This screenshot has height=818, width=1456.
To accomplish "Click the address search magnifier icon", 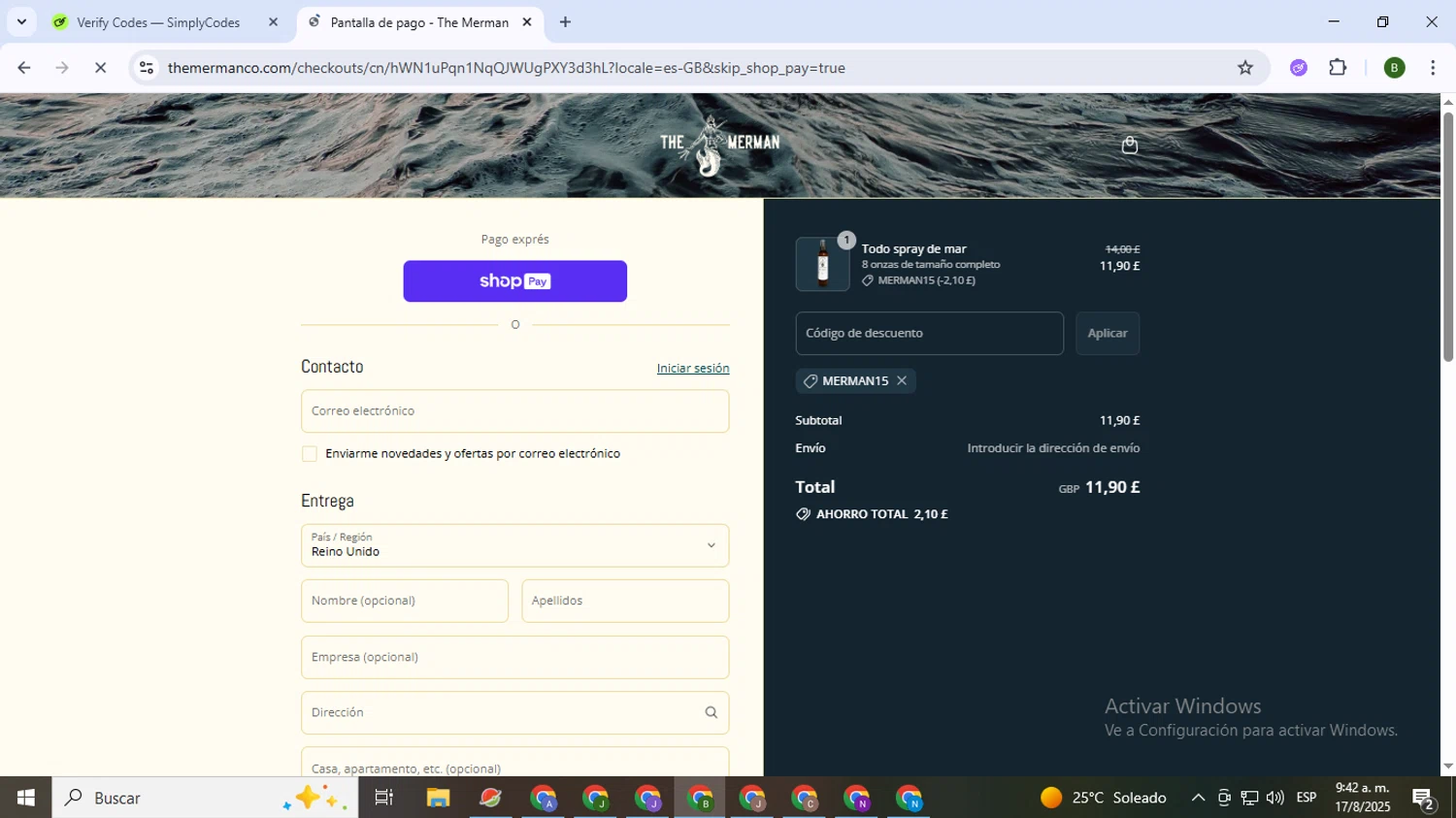I will [x=711, y=712].
